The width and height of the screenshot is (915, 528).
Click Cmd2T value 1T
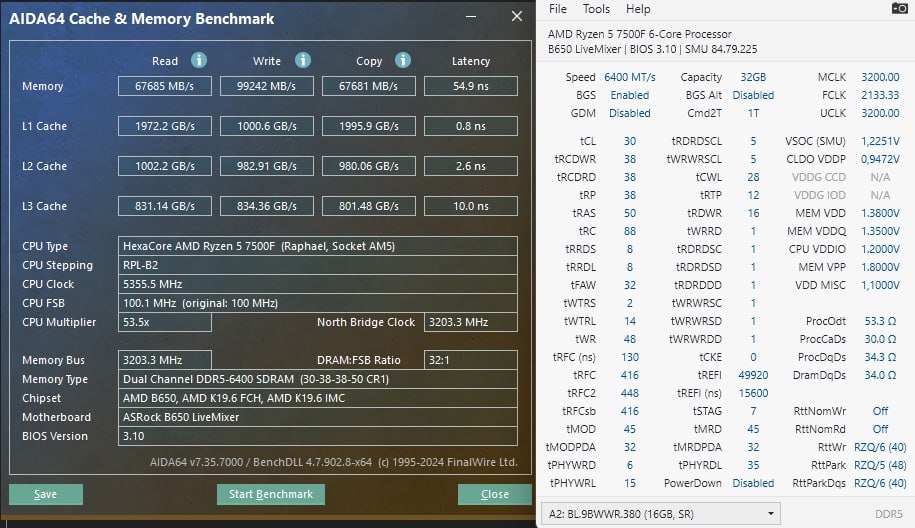tap(753, 113)
